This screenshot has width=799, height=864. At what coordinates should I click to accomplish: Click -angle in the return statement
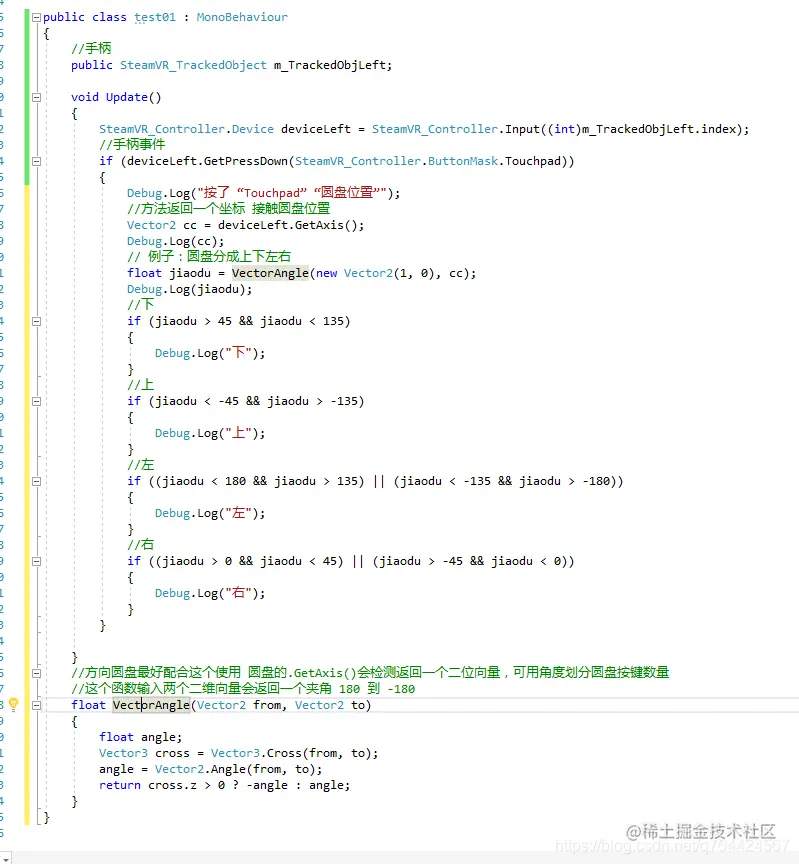(x=267, y=785)
